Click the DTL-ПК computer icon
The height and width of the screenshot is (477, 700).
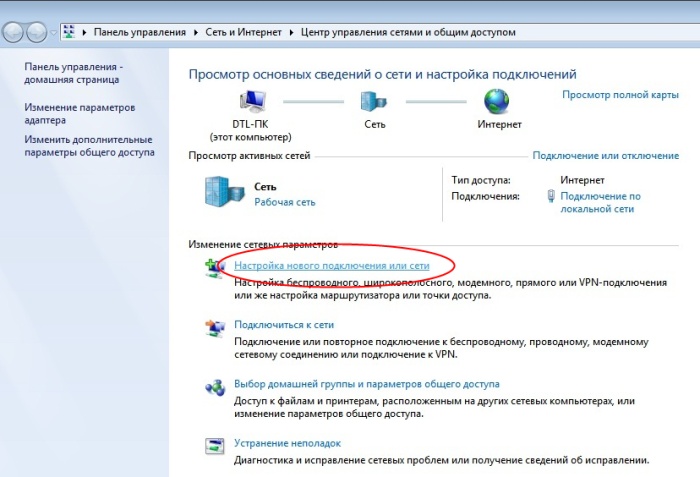250,102
